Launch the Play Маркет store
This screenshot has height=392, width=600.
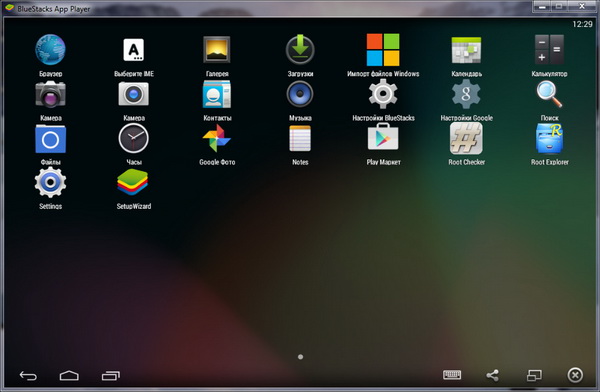coord(383,137)
